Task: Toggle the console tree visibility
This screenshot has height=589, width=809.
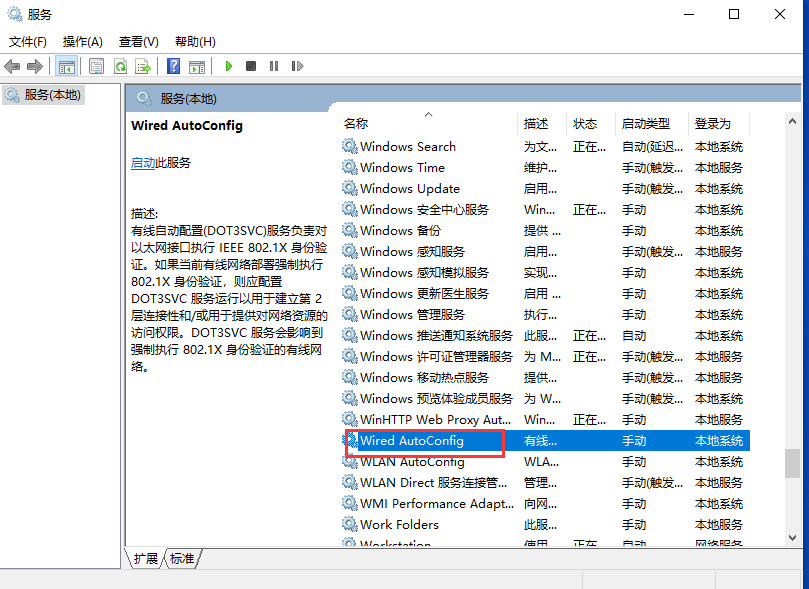Action: pos(65,66)
